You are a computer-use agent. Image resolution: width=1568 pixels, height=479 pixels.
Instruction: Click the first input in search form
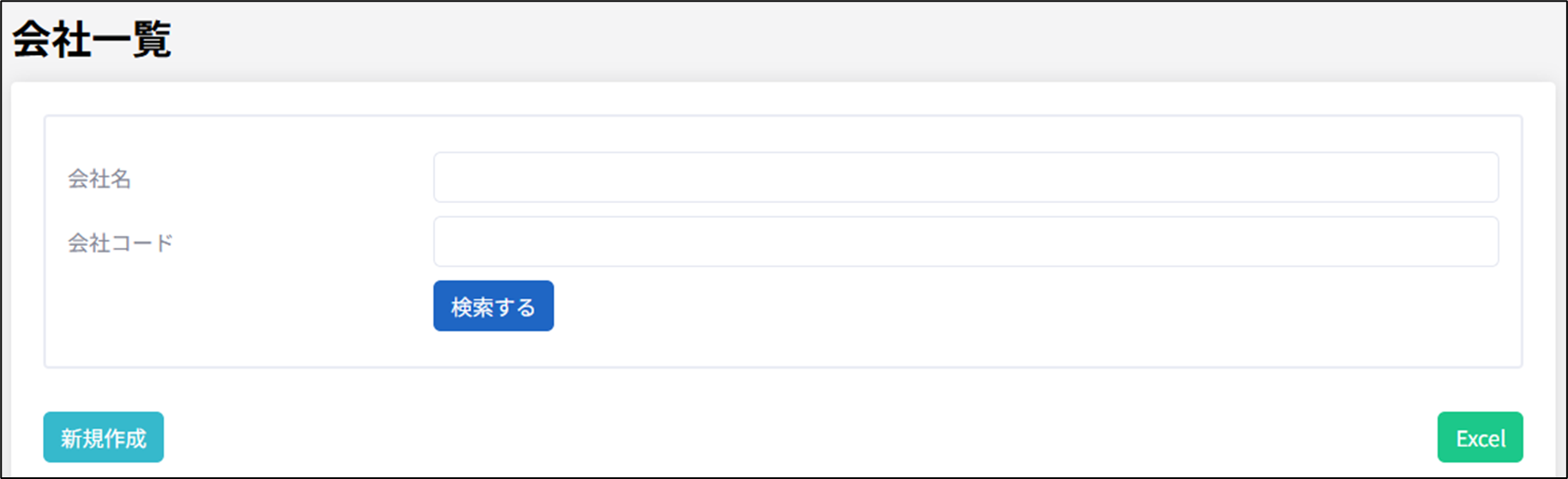[965, 177]
